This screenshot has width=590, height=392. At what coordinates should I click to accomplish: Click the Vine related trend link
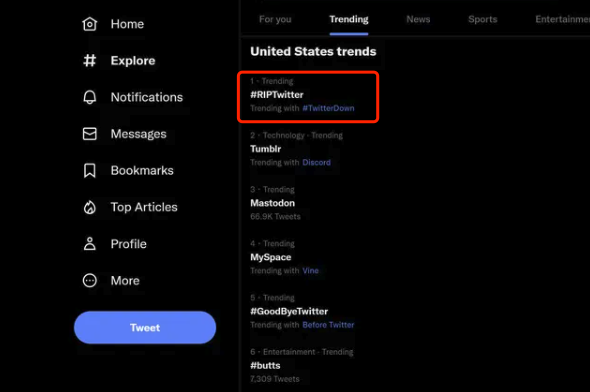[x=310, y=270]
